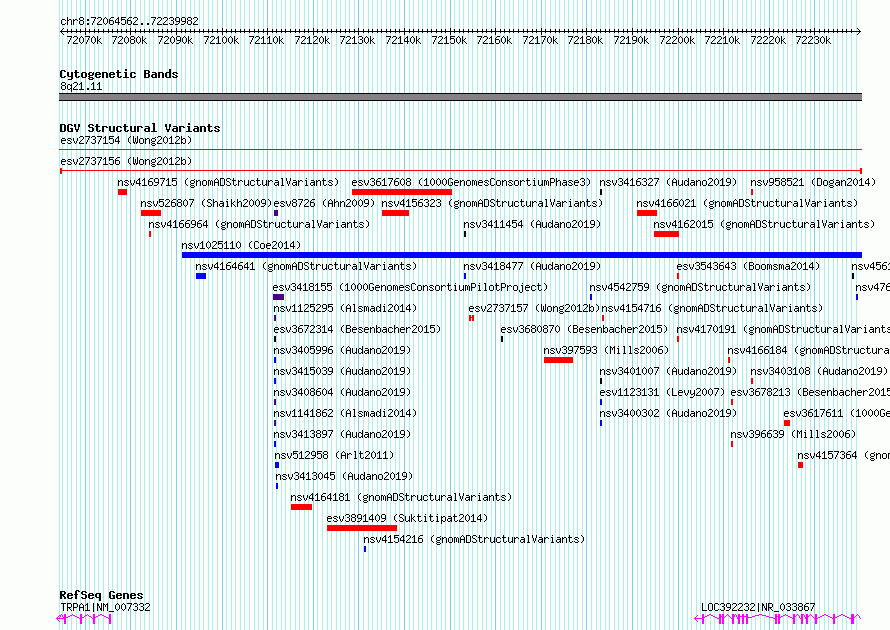Select esv3418155 1000GenomesConsortiumPilotProject label

click(410, 287)
